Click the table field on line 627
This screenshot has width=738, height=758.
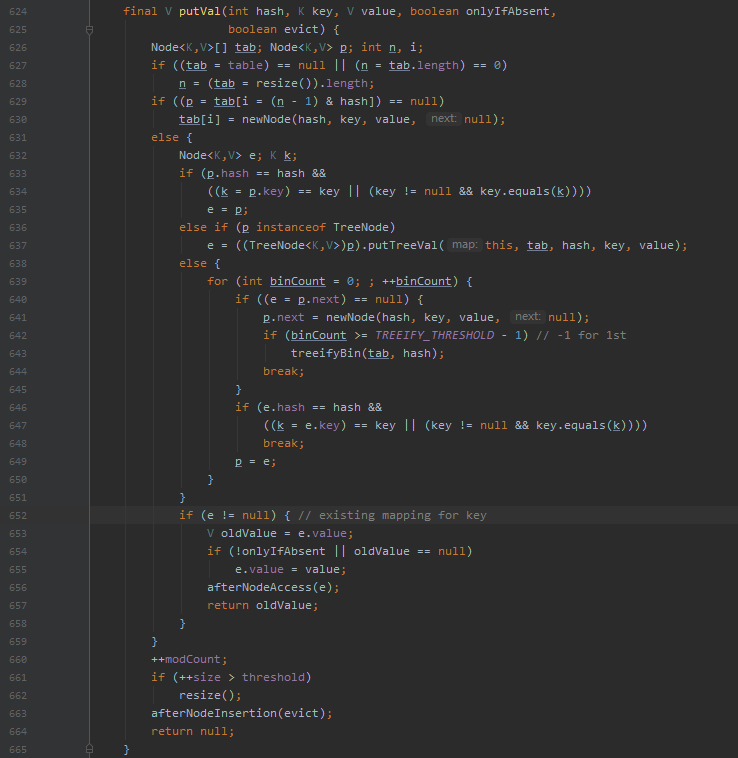click(x=246, y=66)
